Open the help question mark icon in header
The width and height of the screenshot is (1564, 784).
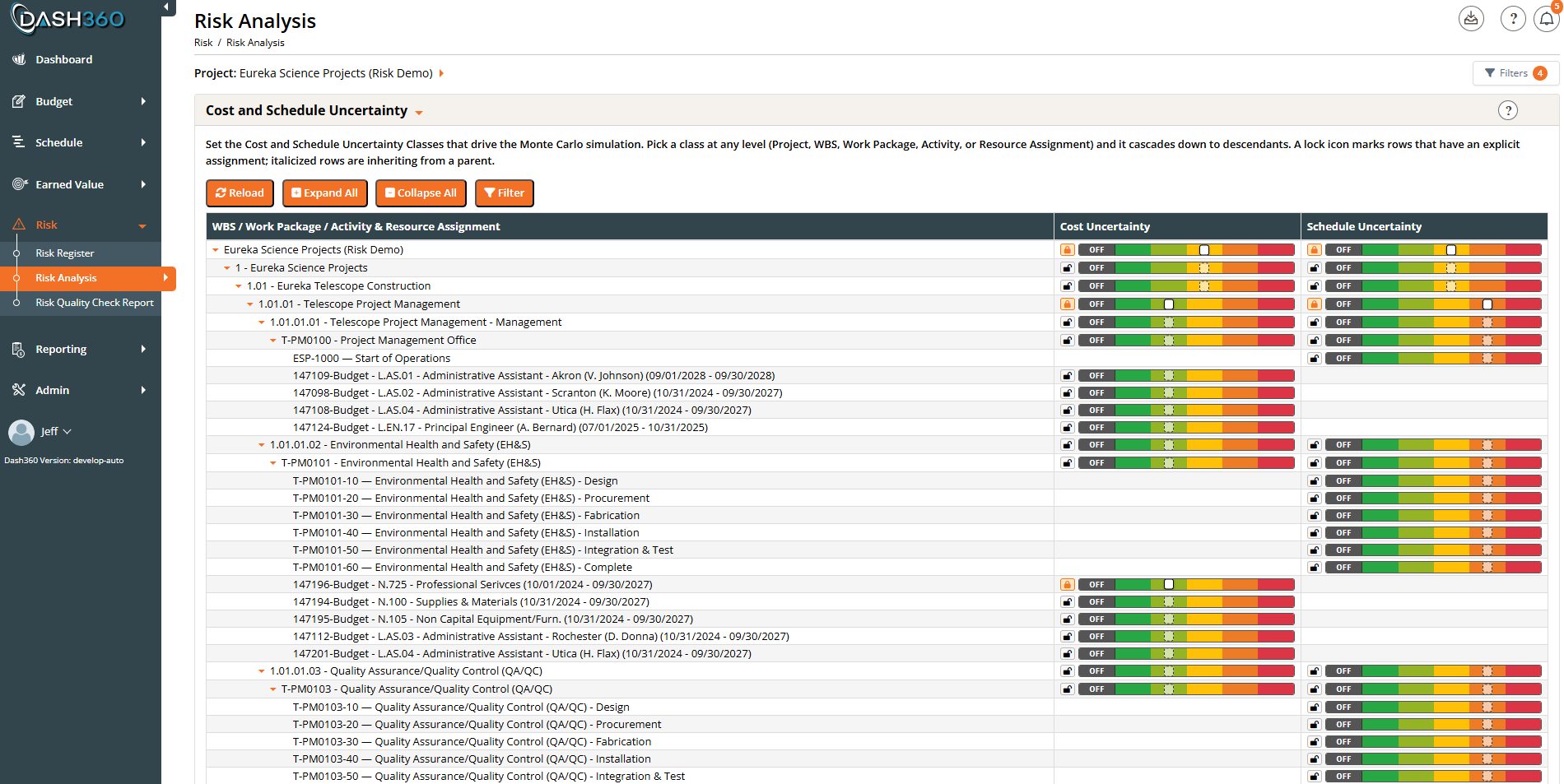click(x=1513, y=18)
